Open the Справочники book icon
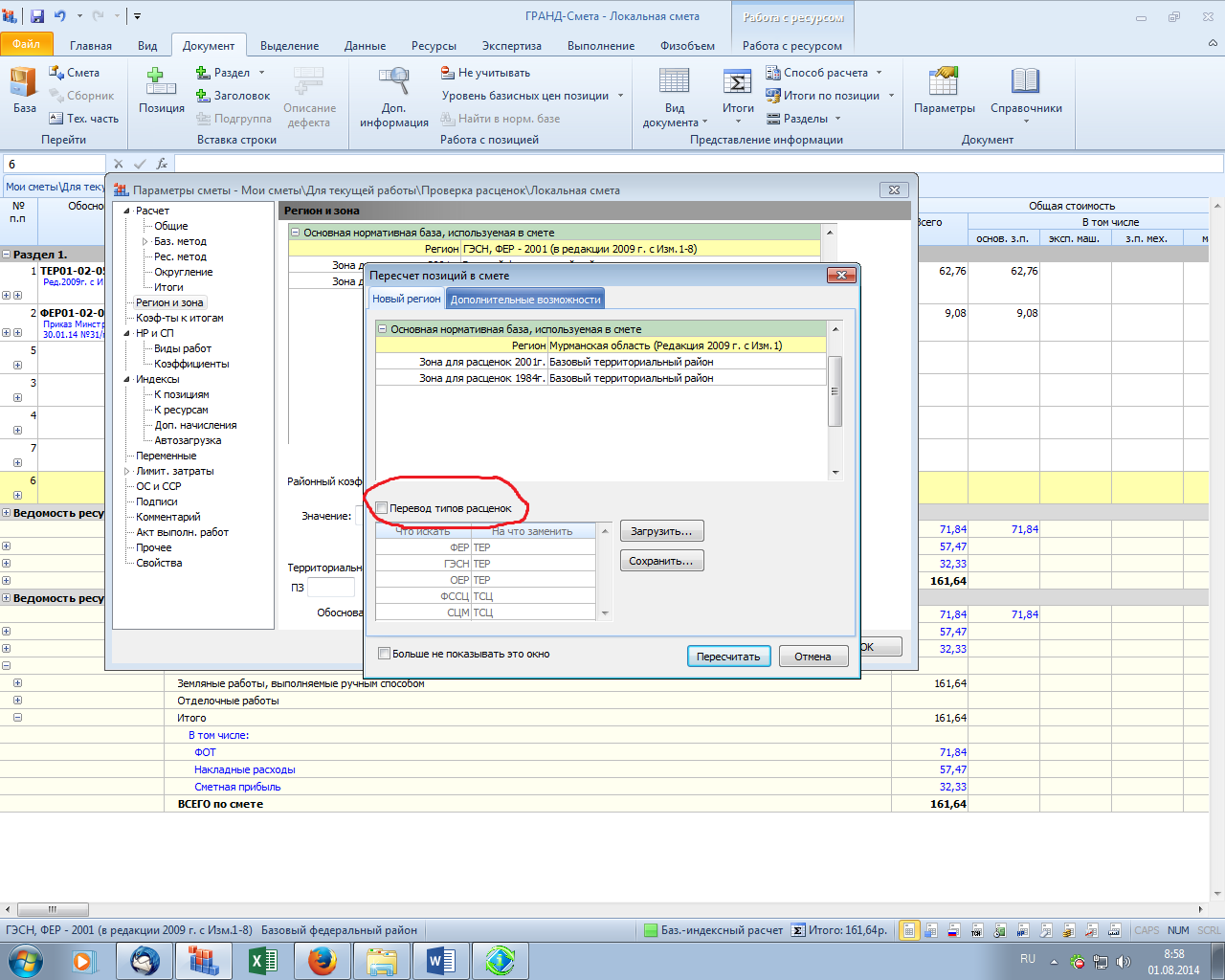Viewport: 1225px width, 980px height. 1025,83
